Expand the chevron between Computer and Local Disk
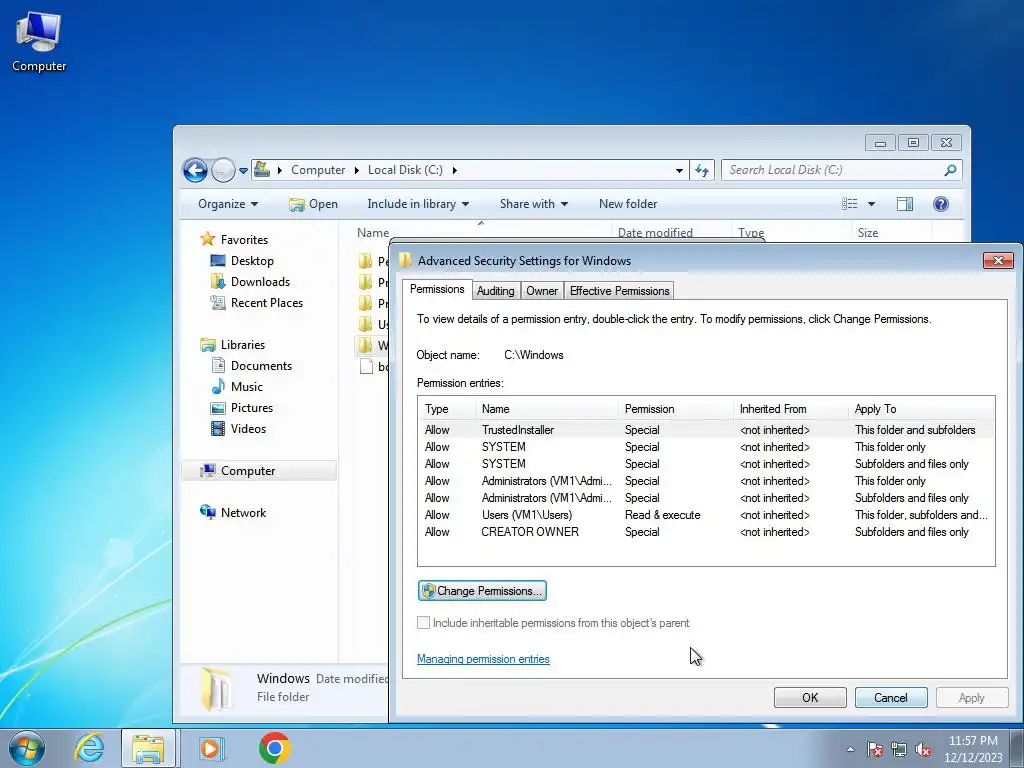 357,170
